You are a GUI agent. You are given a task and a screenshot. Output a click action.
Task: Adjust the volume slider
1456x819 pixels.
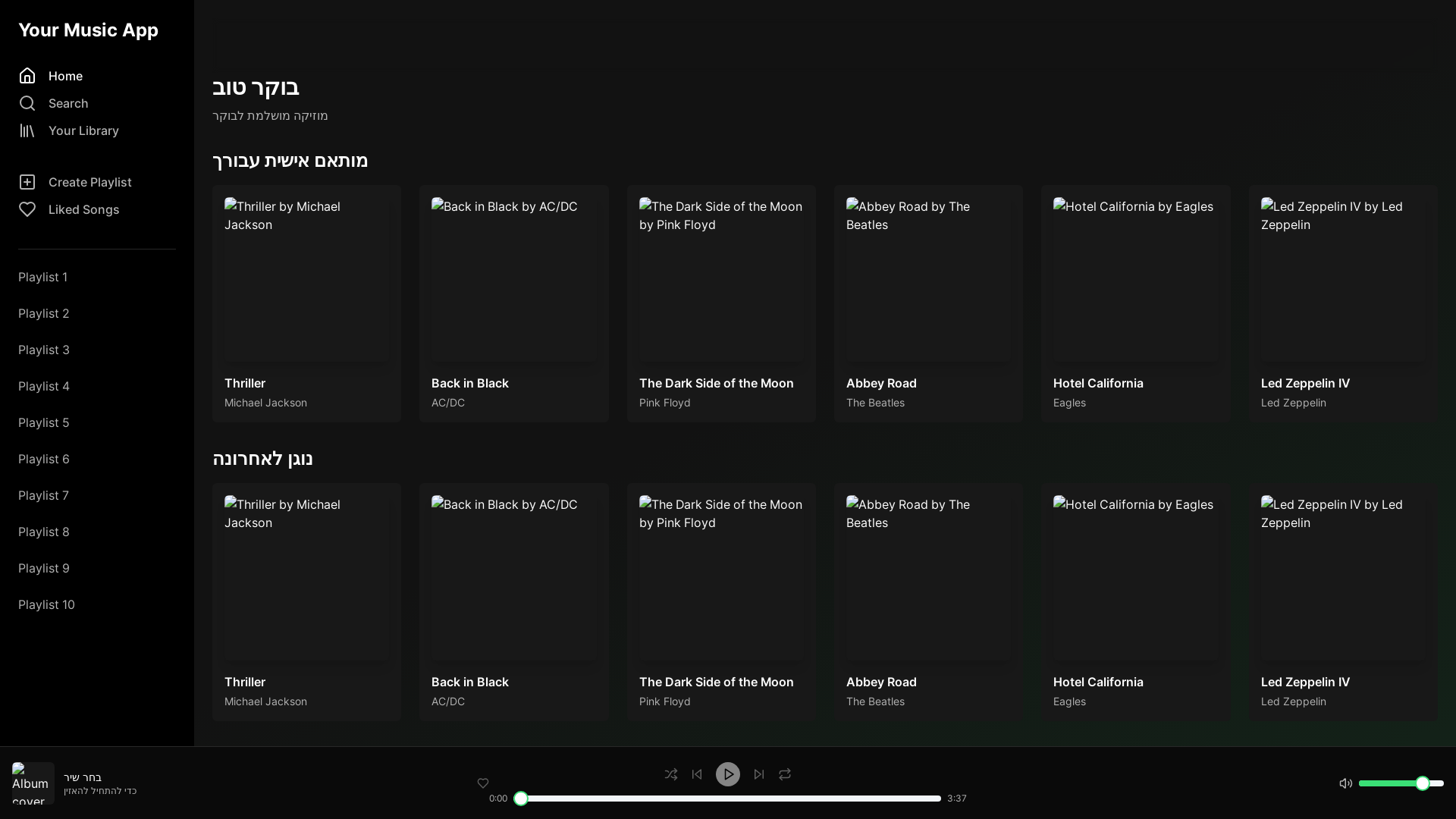point(1401,783)
